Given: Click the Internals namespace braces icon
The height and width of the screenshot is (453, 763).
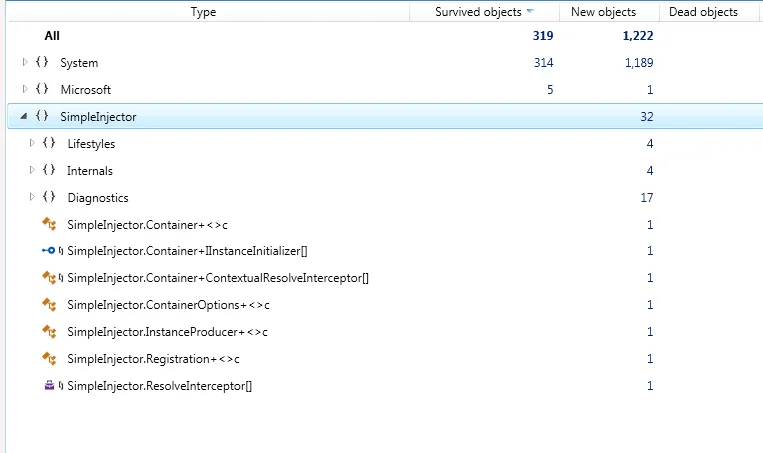Looking at the screenshot, I should 49,169.
